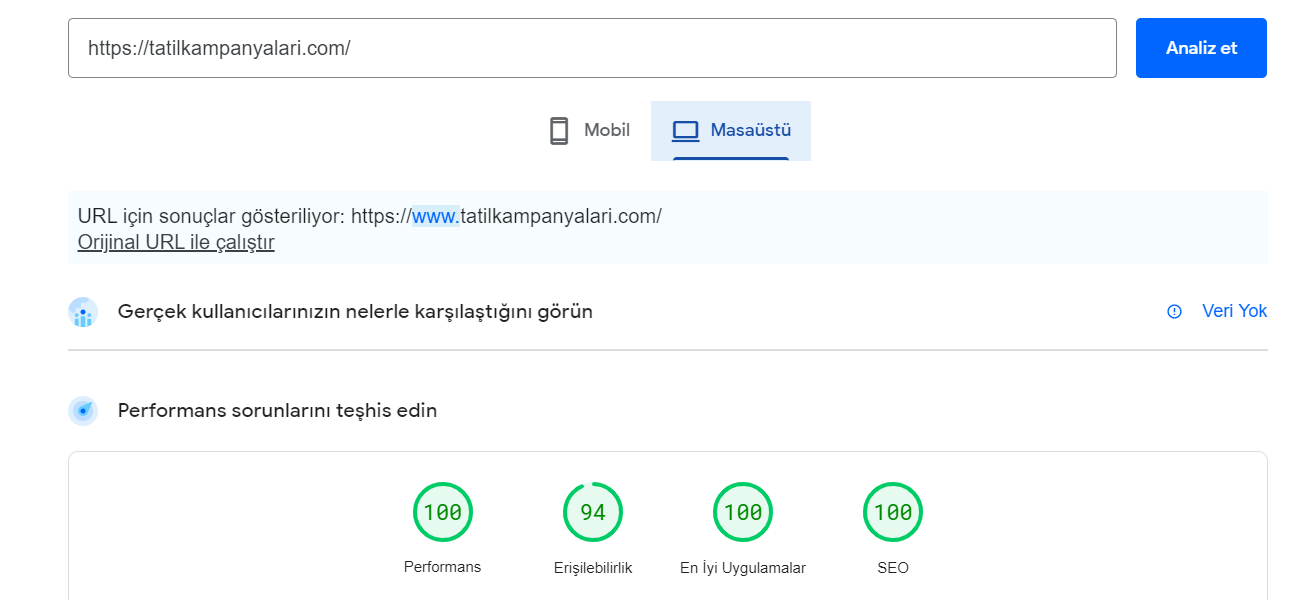Image resolution: width=1305 pixels, height=600 pixels.
Task: Click the En İyi Uygulamalar label
Action: pyautogui.click(x=743, y=568)
